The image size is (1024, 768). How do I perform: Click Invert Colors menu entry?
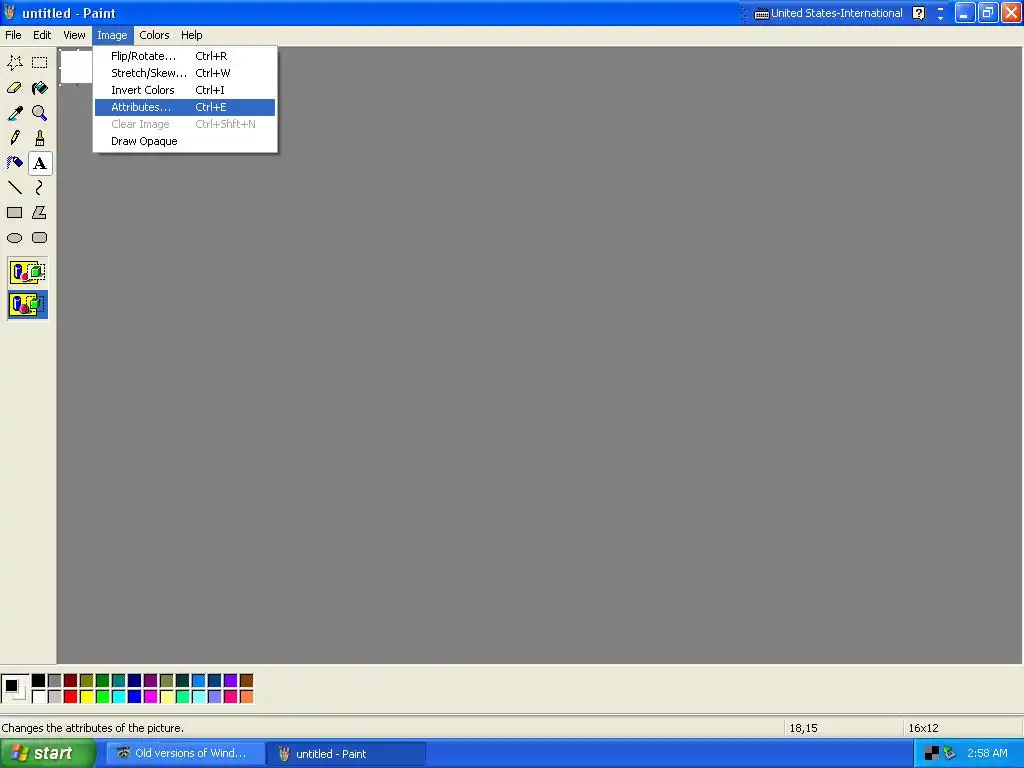click(x=185, y=90)
